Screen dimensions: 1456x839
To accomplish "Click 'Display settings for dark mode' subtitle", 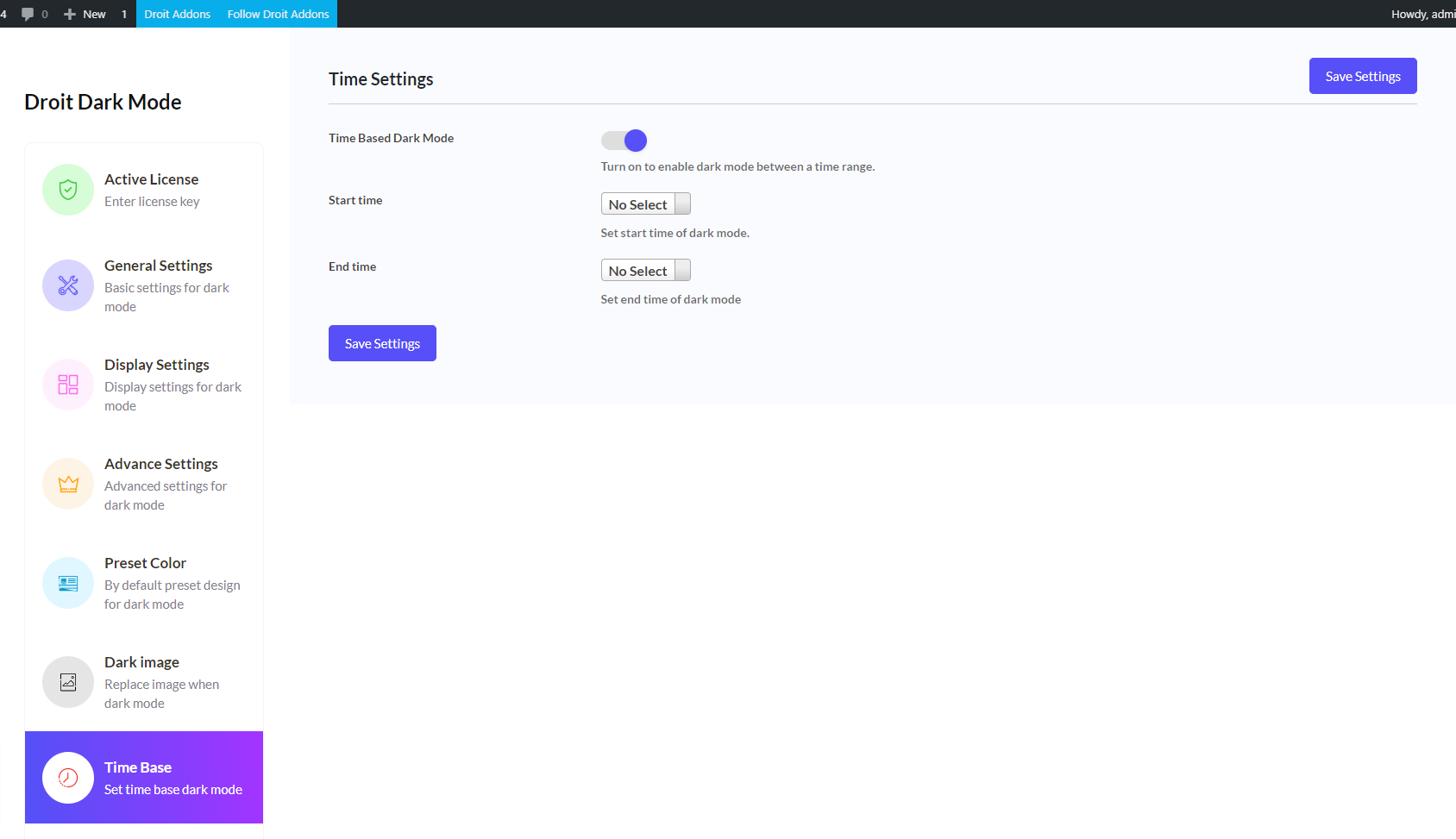I will point(173,397).
